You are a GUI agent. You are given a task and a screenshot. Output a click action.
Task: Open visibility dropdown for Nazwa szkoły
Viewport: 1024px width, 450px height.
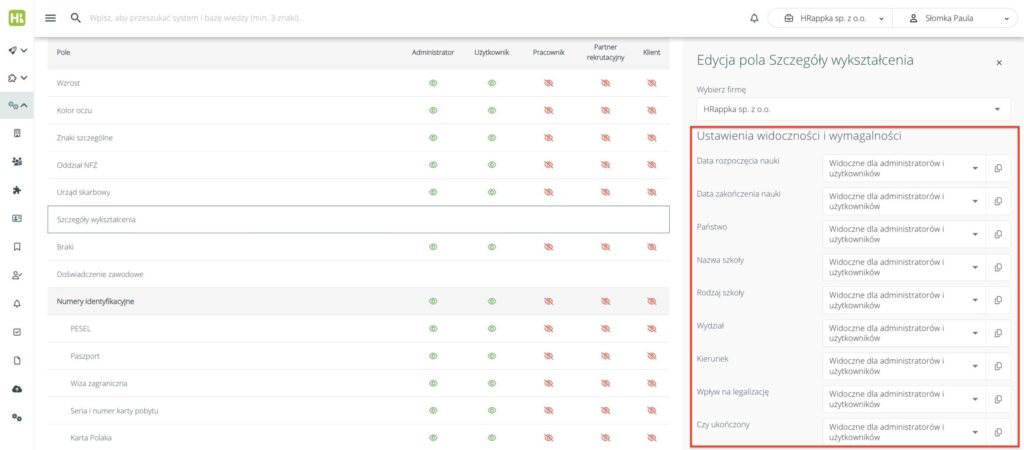pos(902,267)
